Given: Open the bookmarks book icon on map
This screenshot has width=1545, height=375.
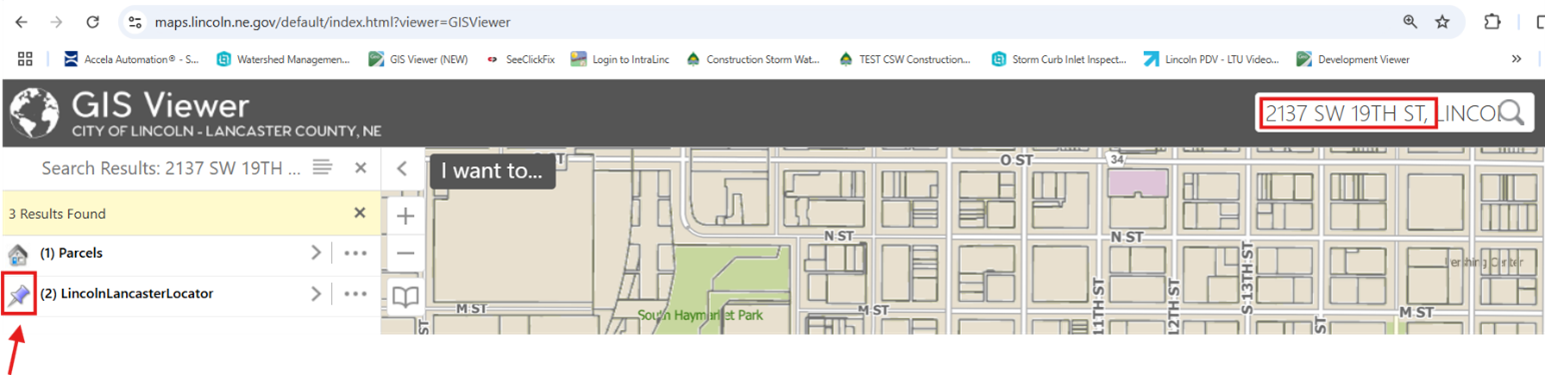Looking at the screenshot, I should [x=405, y=295].
